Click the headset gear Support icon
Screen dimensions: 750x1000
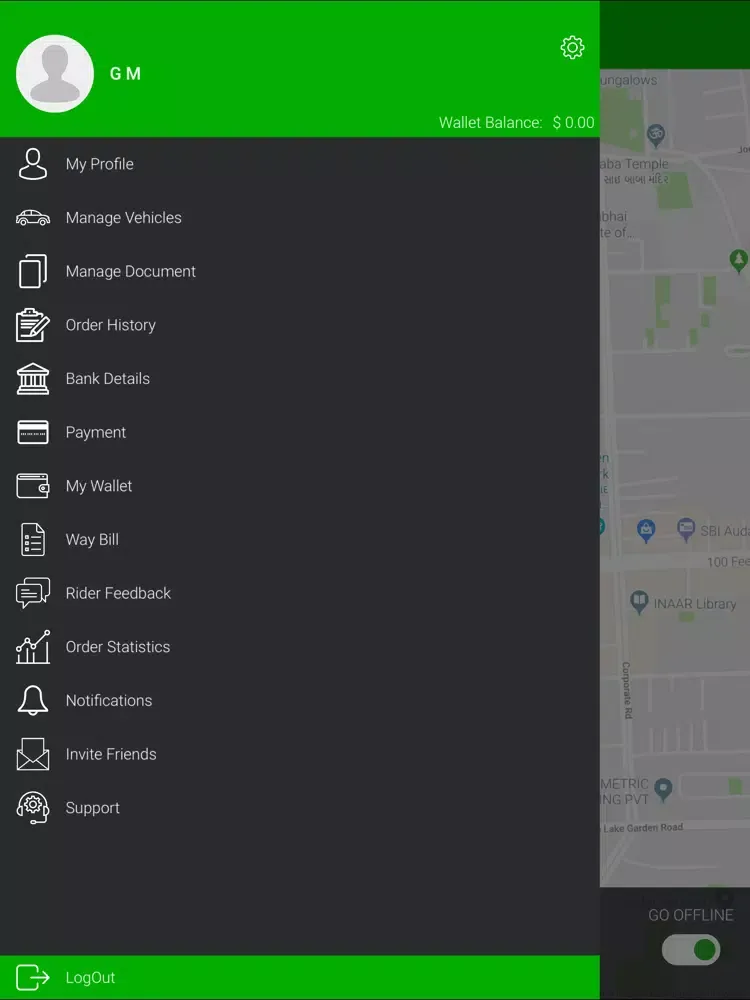coord(33,808)
